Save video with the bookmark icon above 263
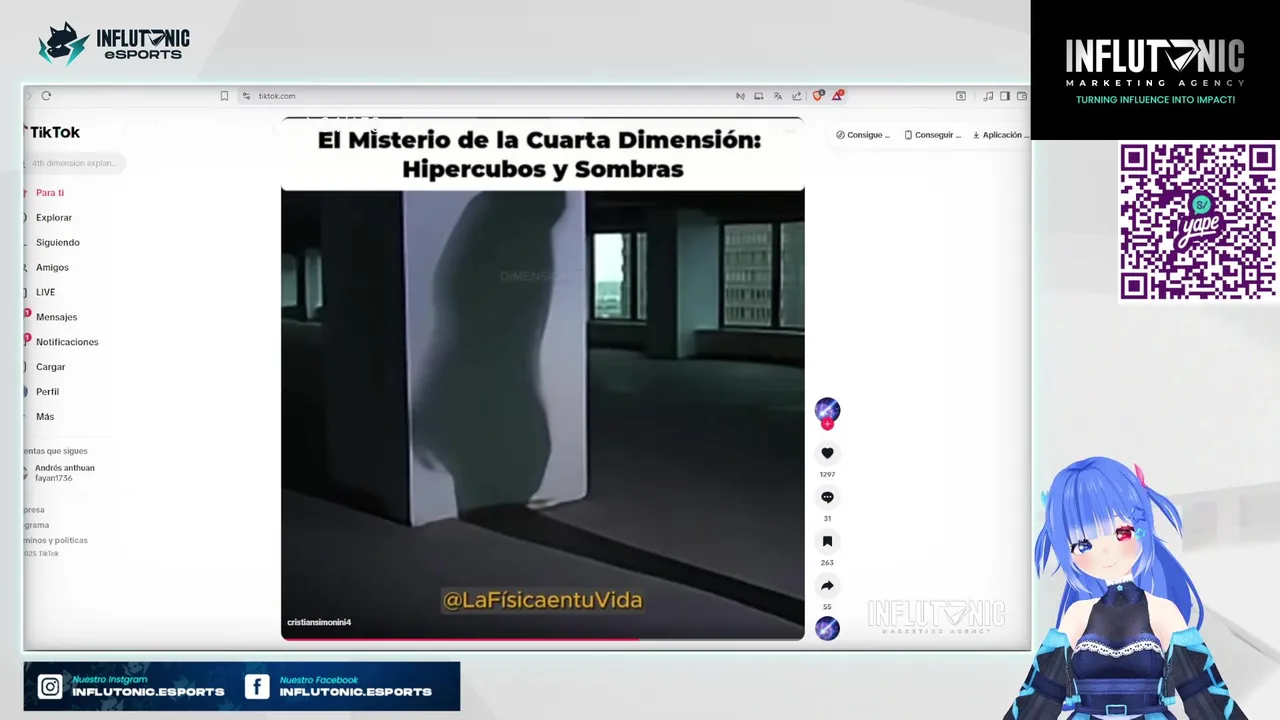 [827, 541]
